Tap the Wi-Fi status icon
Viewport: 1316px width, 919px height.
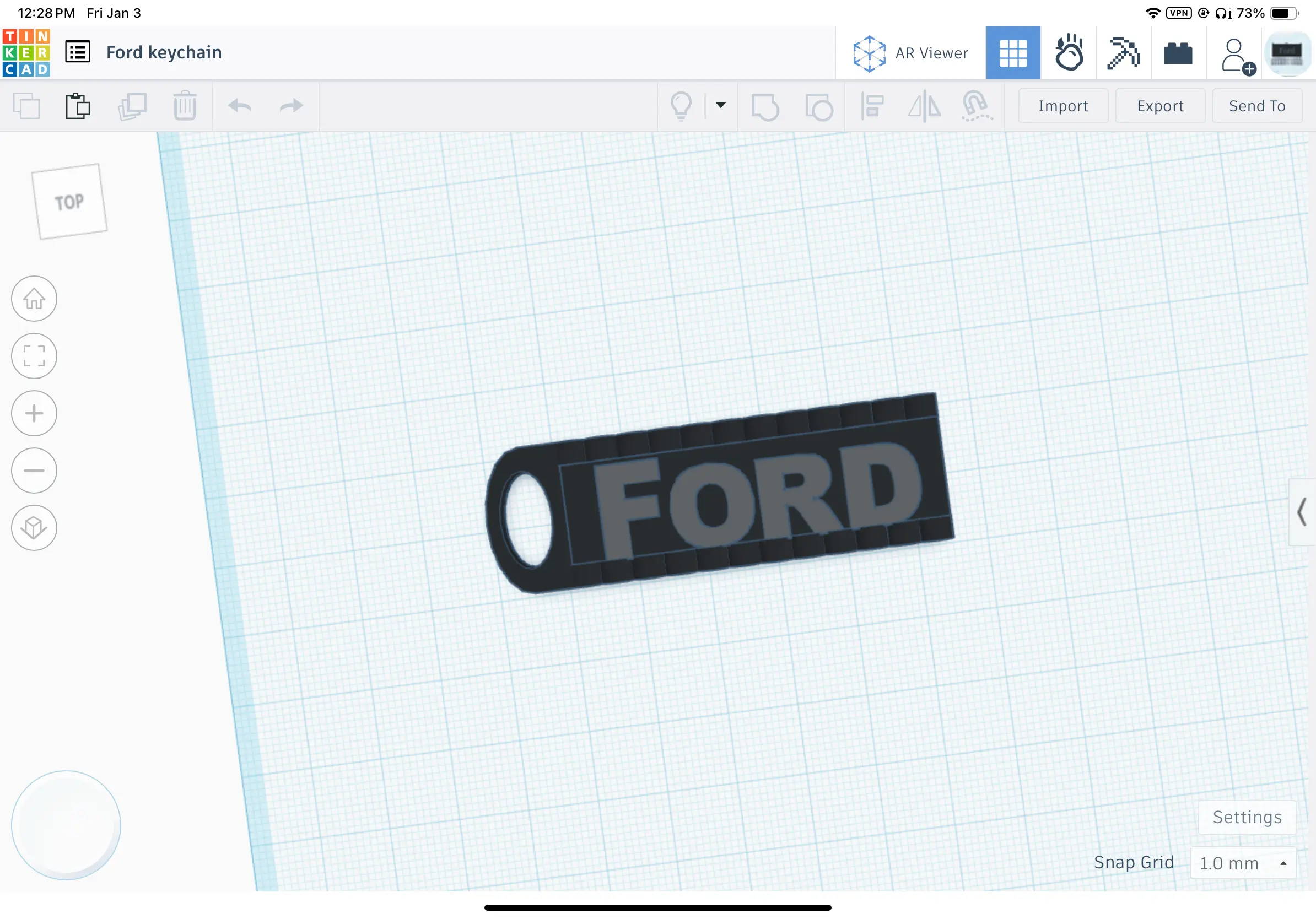click(x=1153, y=13)
